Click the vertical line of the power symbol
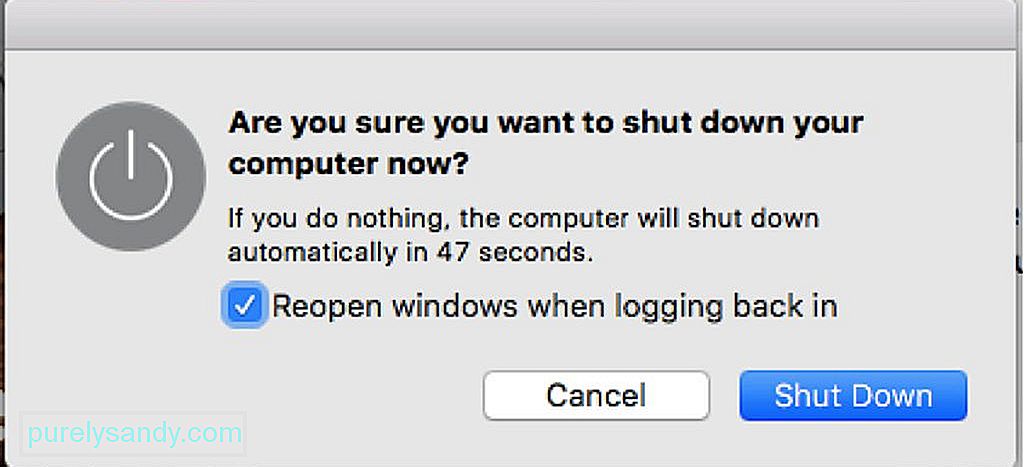The width and height of the screenshot is (1024, 467). click(131, 154)
